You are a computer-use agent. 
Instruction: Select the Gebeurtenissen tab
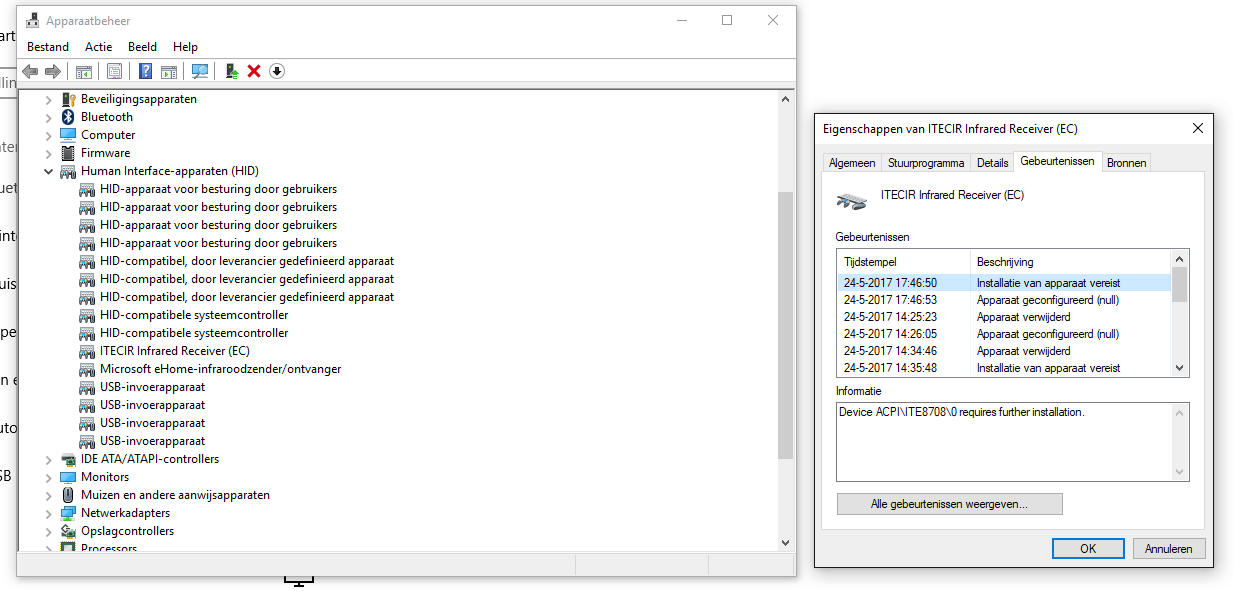click(1057, 161)
